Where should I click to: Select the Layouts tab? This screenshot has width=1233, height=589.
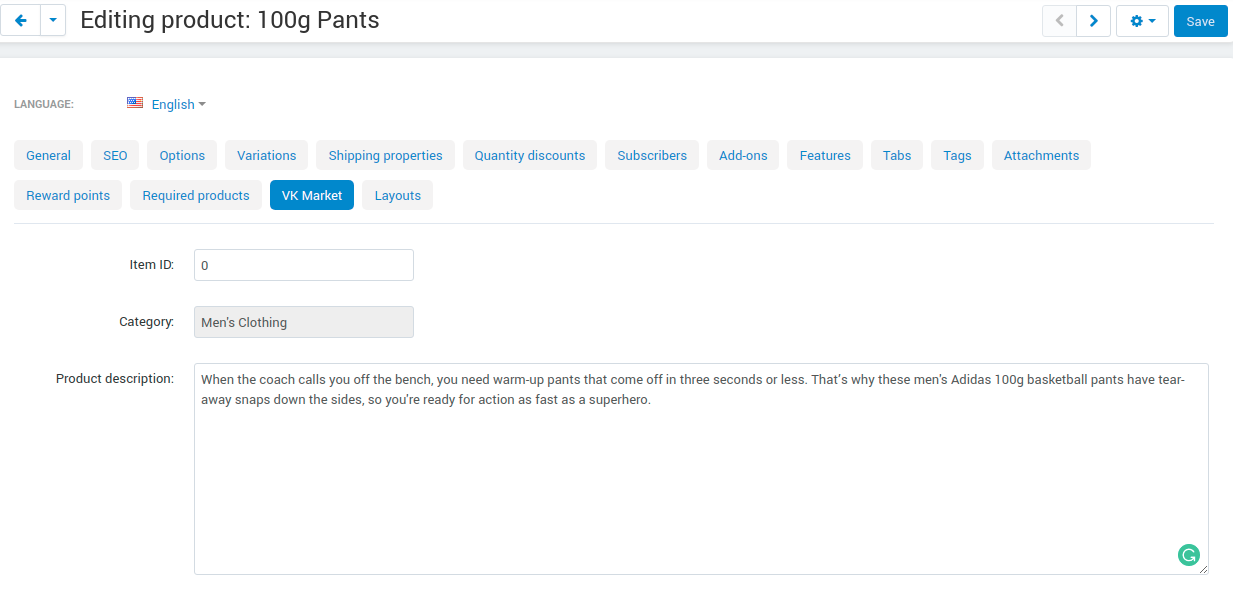(398, 195)
